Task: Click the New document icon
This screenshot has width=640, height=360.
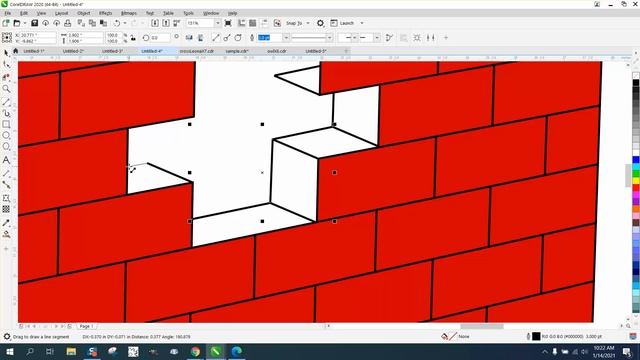Action: [x=6, y=23]
